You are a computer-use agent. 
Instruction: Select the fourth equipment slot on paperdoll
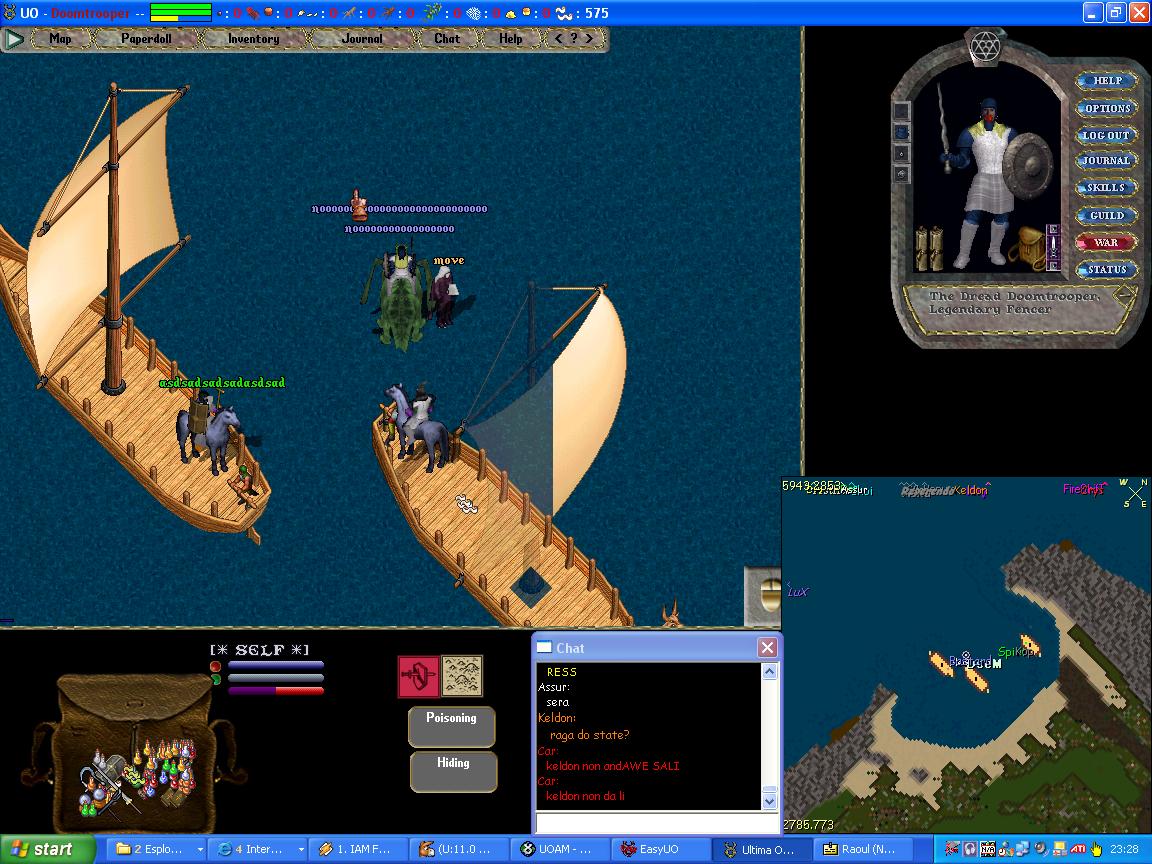(901, 174)
